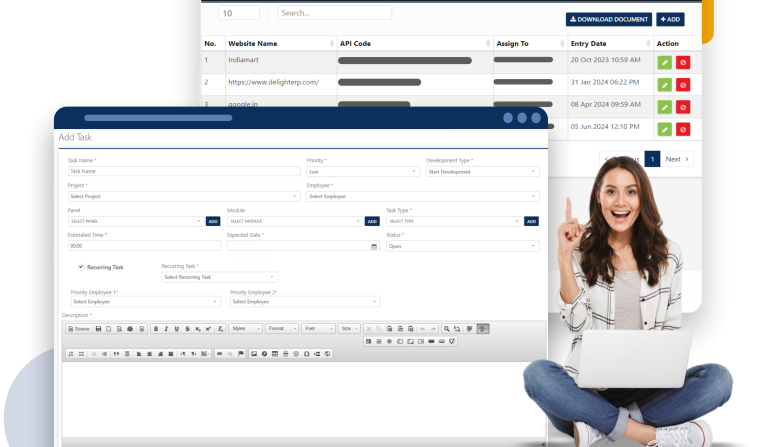Toggle the Recurring Task checkbox
Image resolution: width=770 pixels, height=447 pixels.
81,267
